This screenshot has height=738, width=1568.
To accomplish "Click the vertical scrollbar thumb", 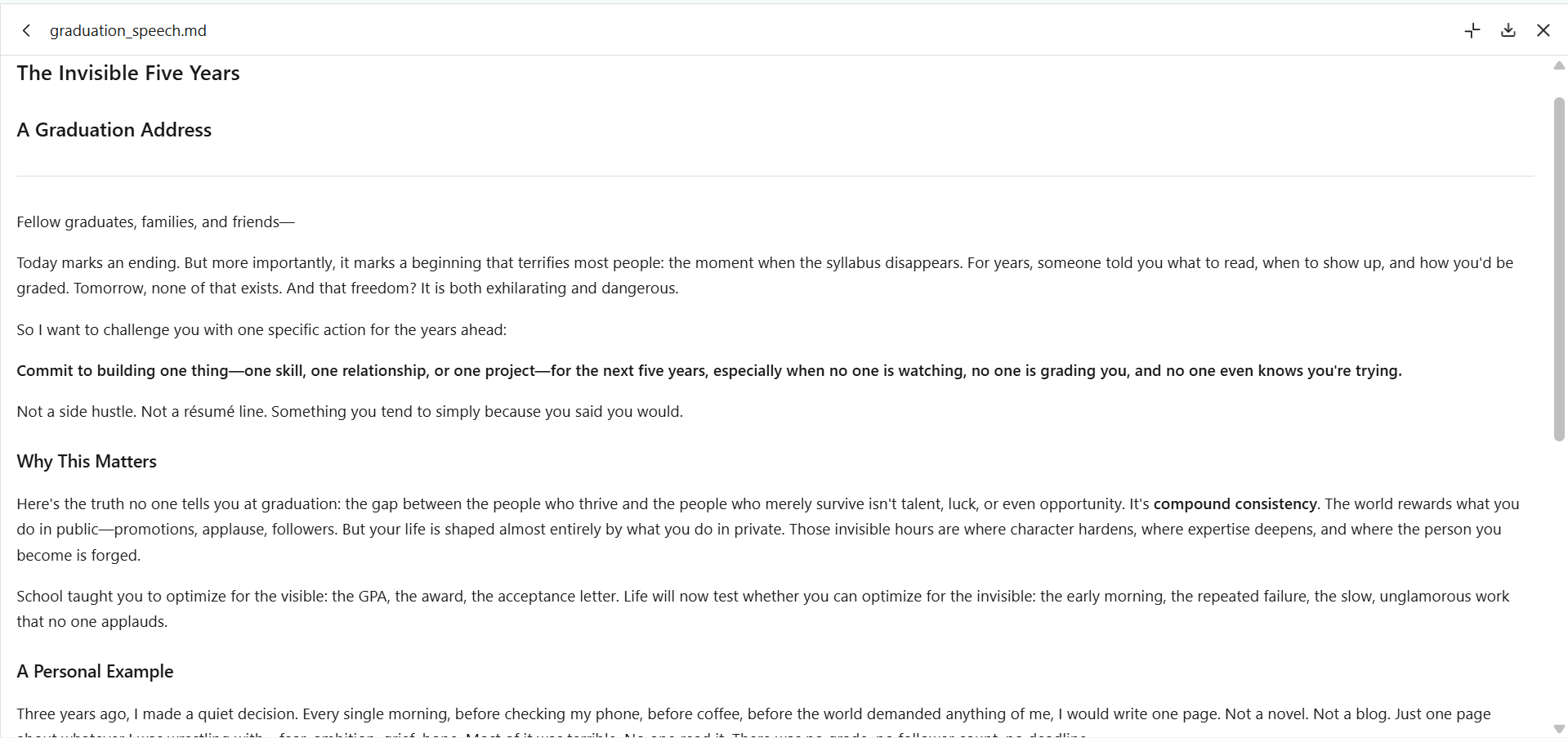I will (x=1559, y=269).
